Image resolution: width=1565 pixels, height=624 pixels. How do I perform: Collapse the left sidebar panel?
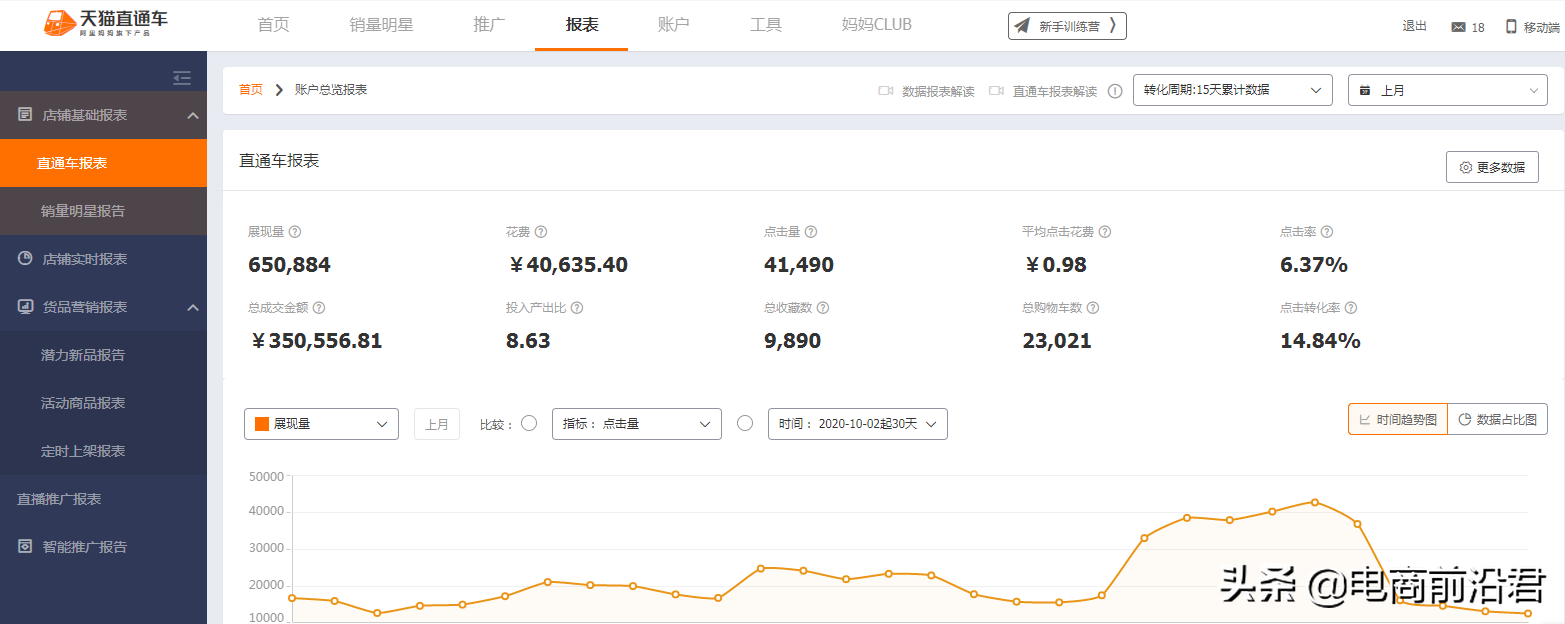[182, 77]
